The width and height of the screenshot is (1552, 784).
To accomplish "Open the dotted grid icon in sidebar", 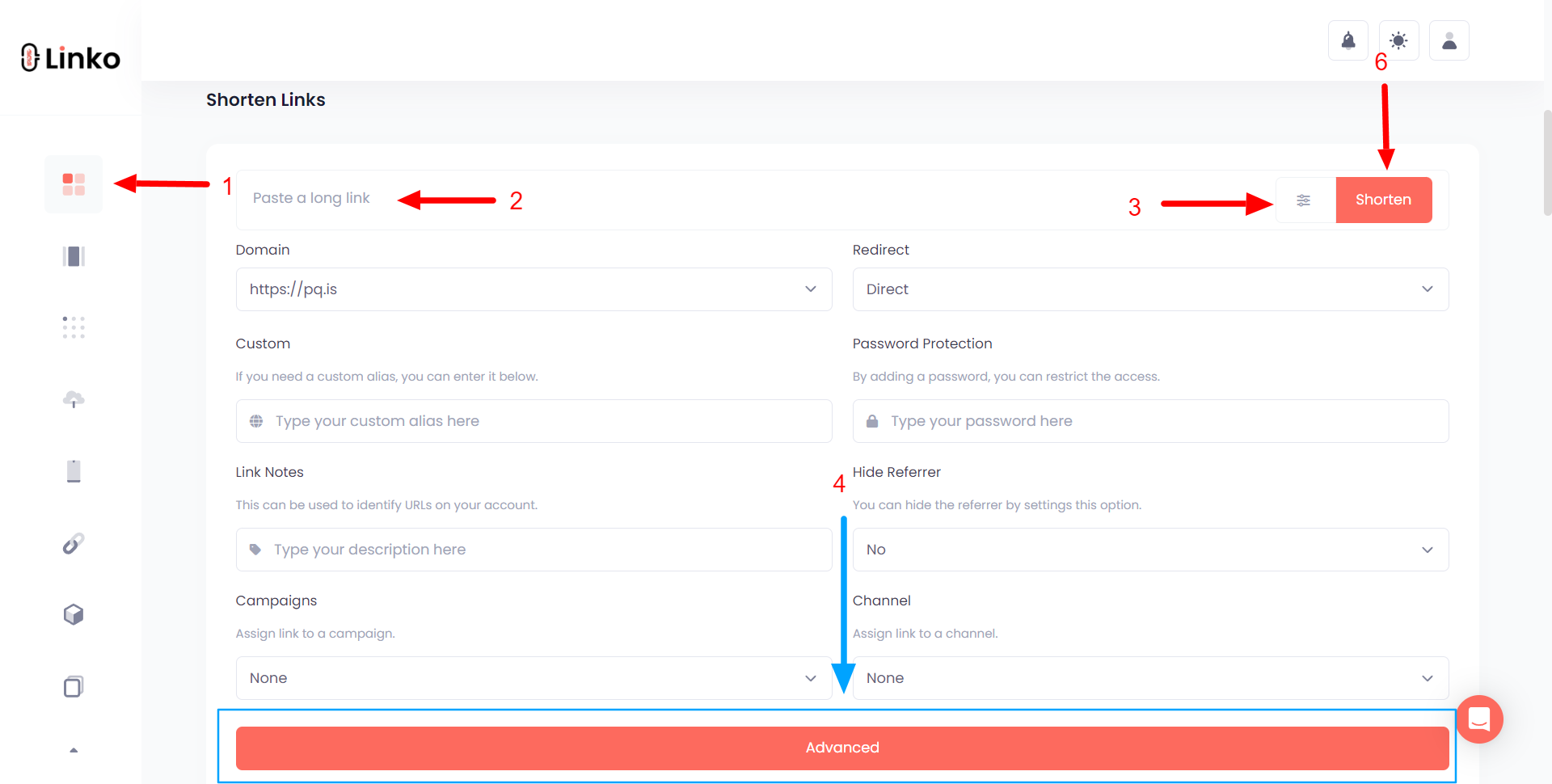I will click(74, 327).
